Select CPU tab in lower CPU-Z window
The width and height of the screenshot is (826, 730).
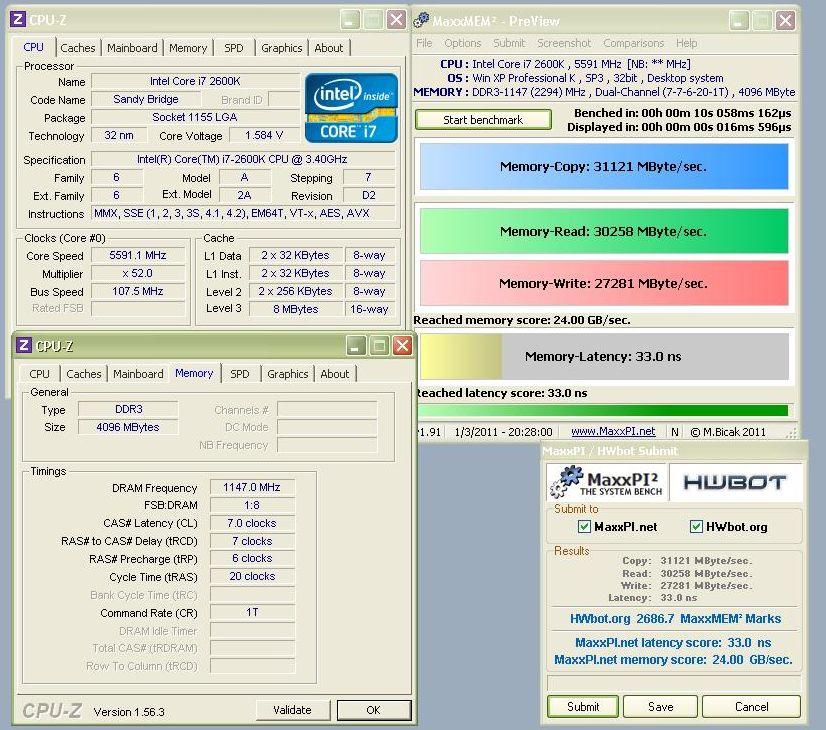click(x=40, y=374)
